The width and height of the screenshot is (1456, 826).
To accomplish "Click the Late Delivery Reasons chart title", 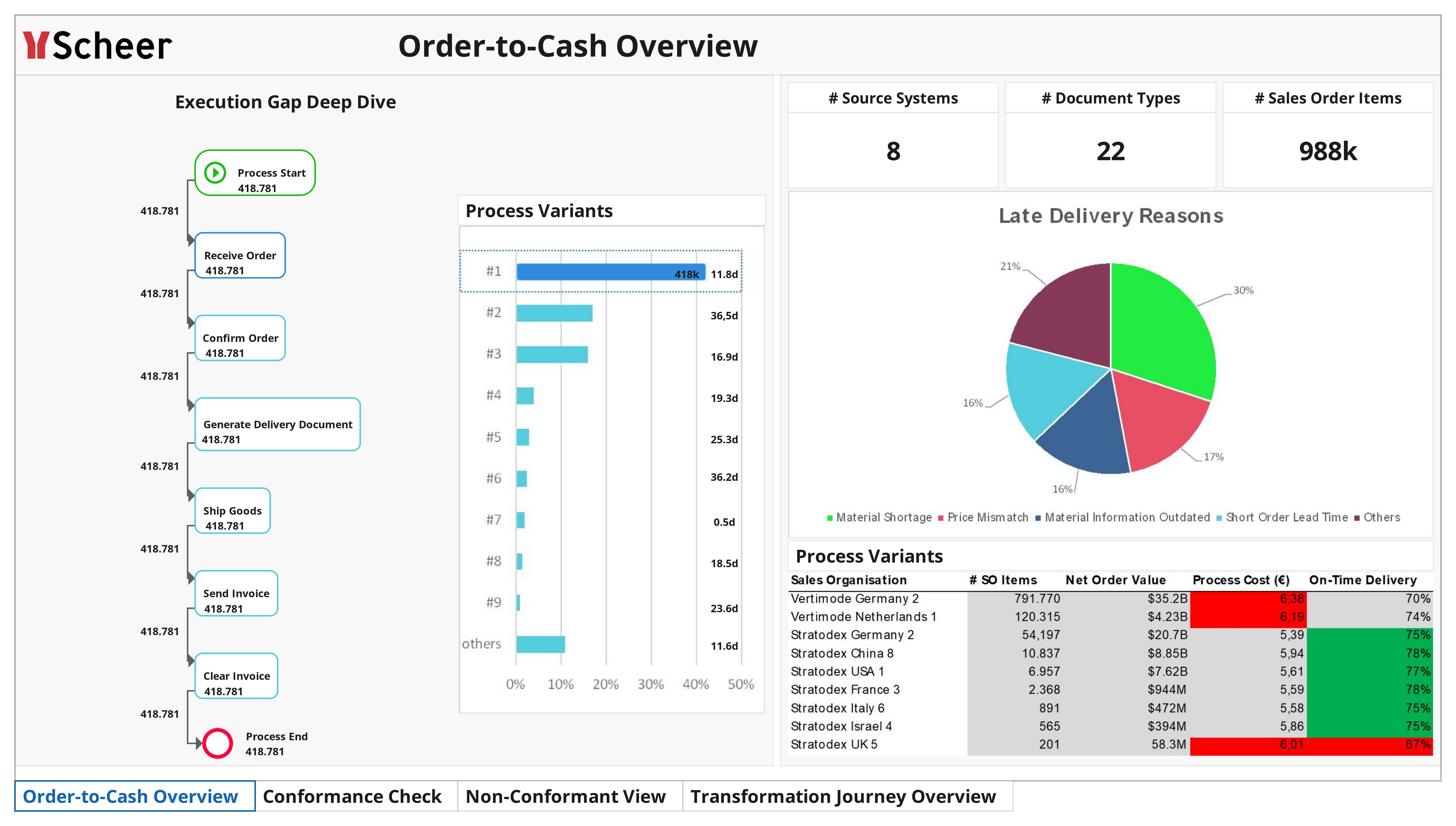I will [x=1111, y=216].
